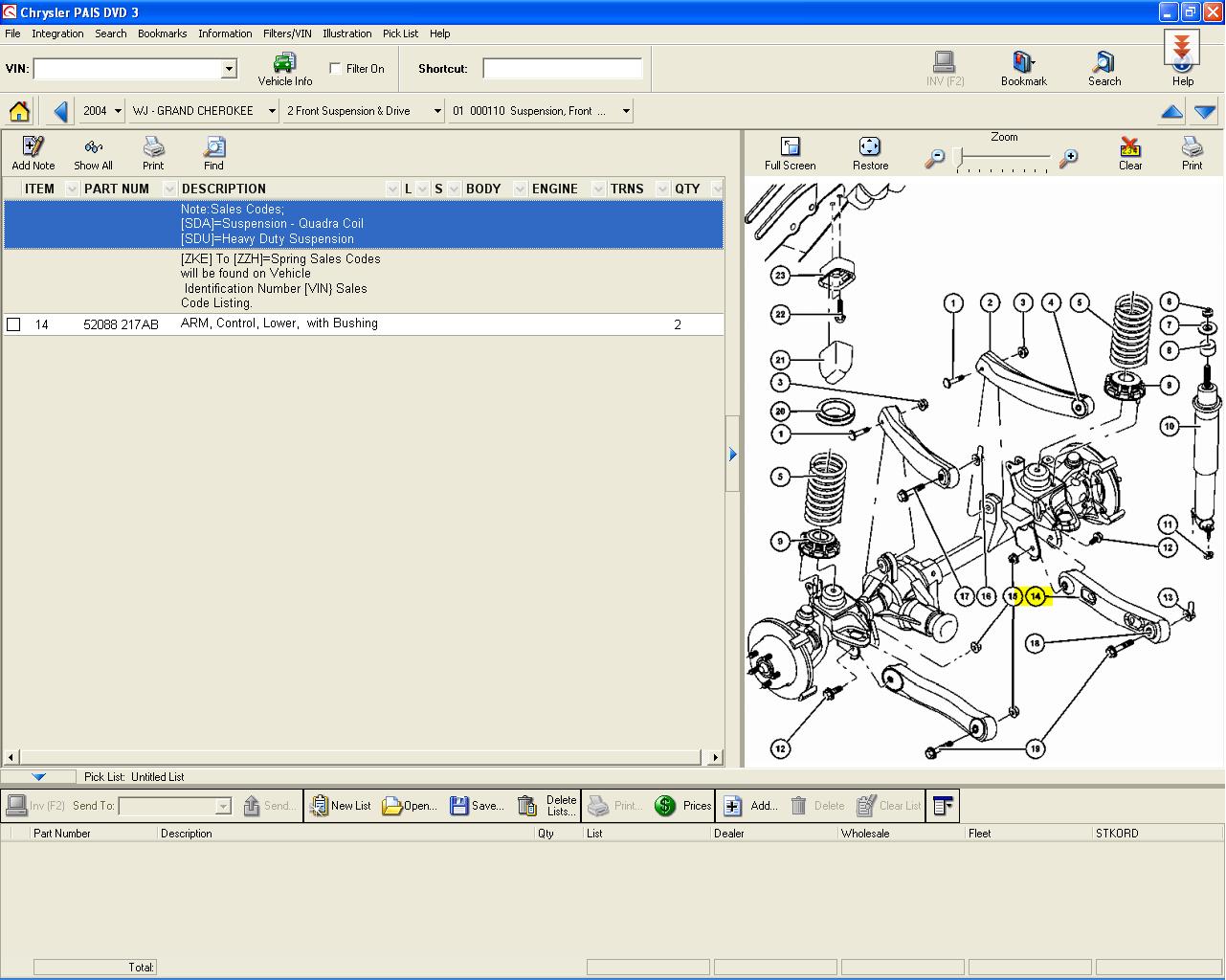The width and height of the screenshot is (1226, 980).
Task: Open the Bookmarks menu
Action: [162, 33]
